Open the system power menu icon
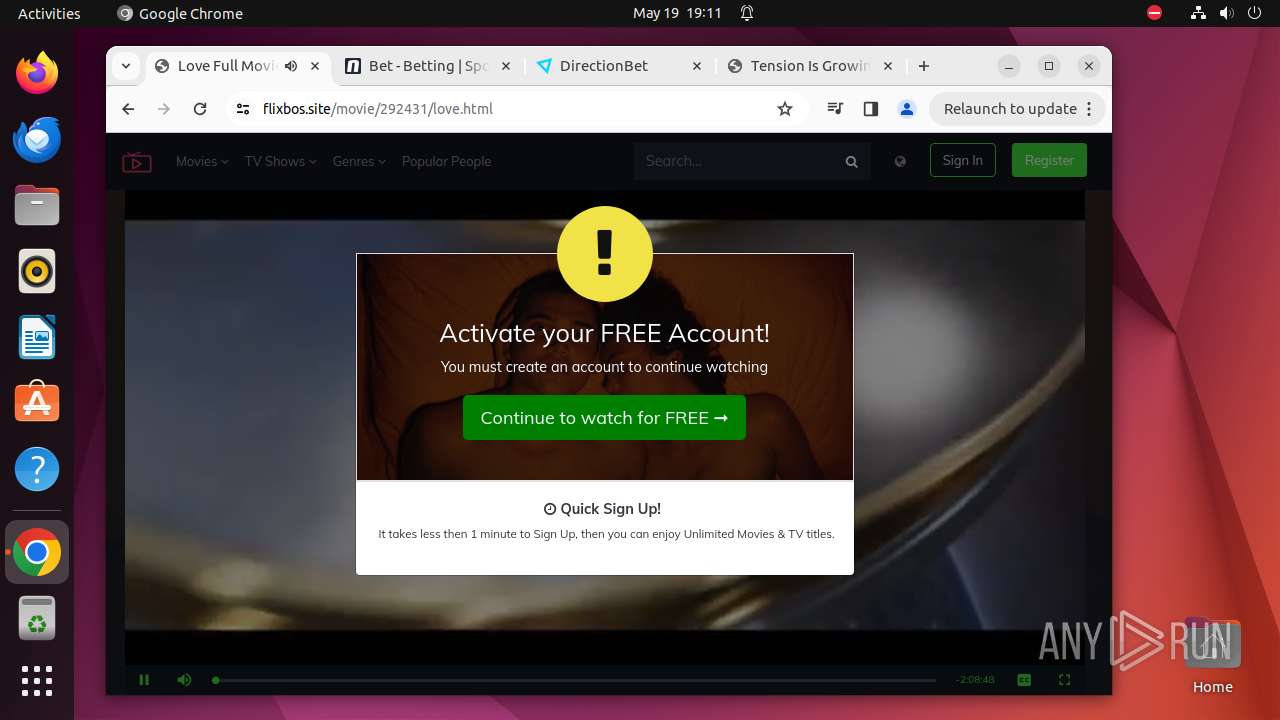 coord(1254,13)
